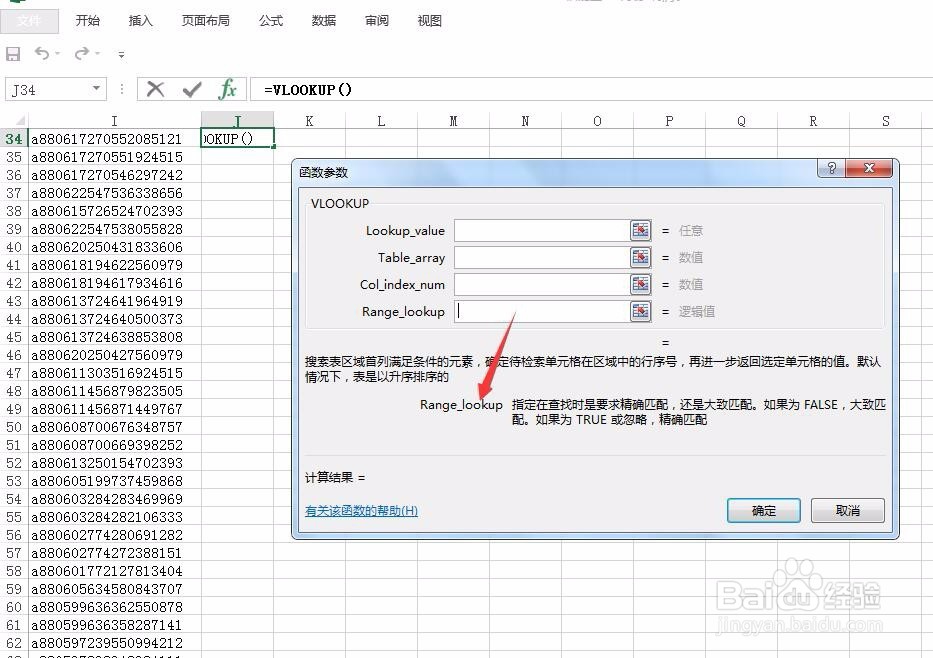Click the Undo icon

(42, 54)
